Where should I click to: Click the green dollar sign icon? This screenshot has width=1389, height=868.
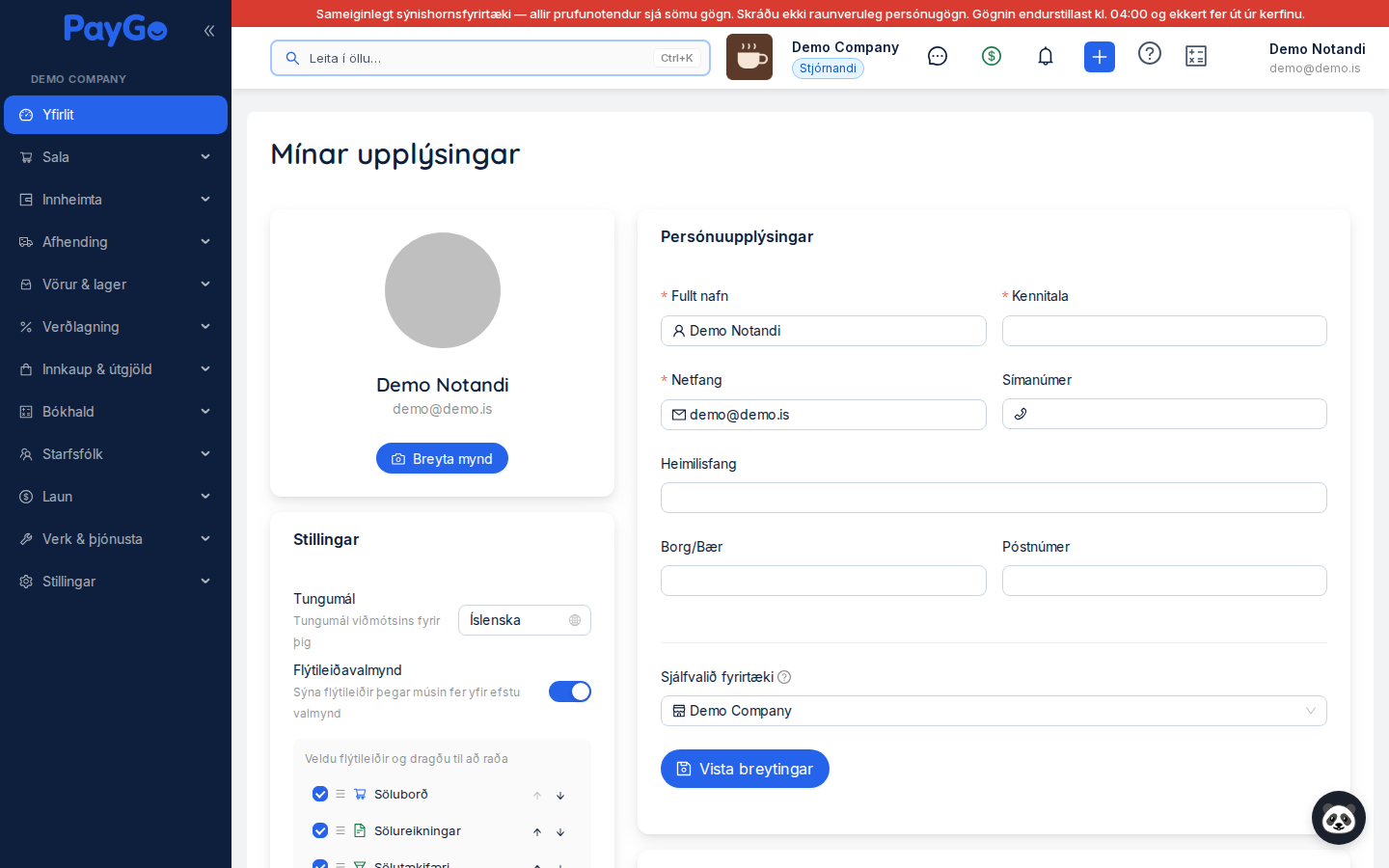point(992,56)
